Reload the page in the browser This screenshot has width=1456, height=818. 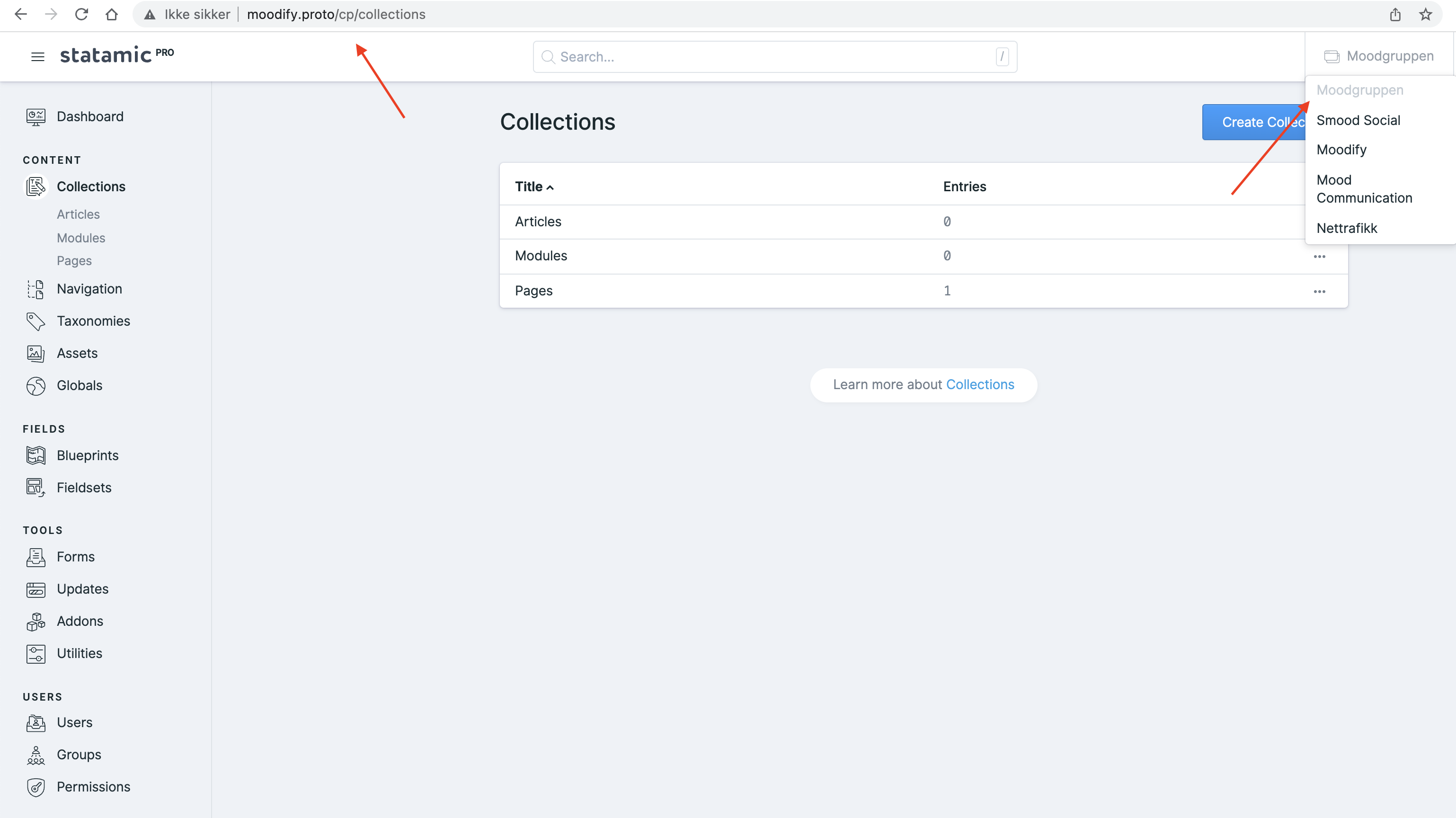click(x=81, y=15)
